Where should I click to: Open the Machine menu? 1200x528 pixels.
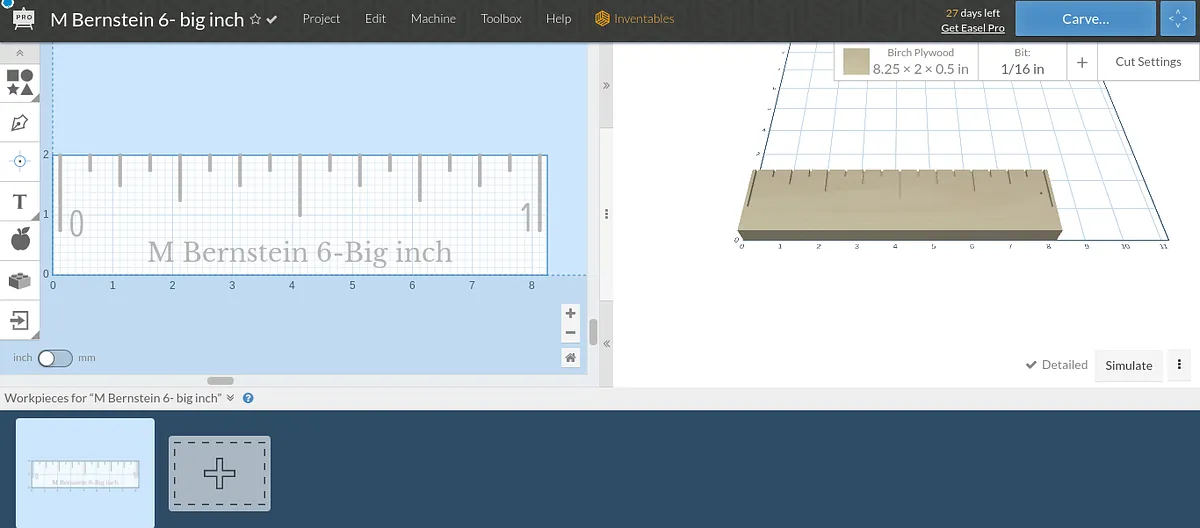(433, 19)
